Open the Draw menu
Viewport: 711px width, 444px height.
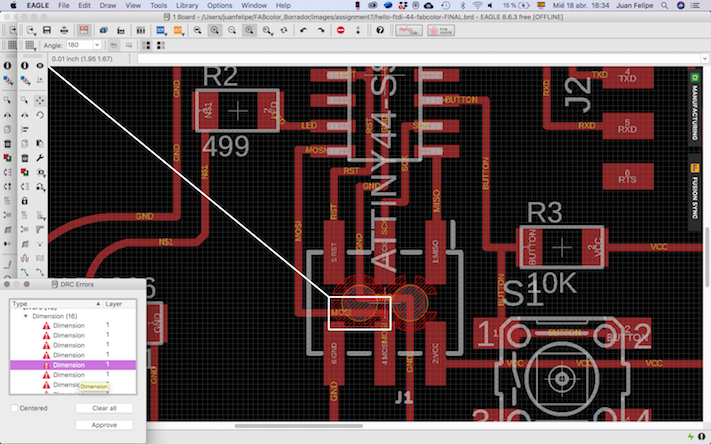tap(107, 5)
